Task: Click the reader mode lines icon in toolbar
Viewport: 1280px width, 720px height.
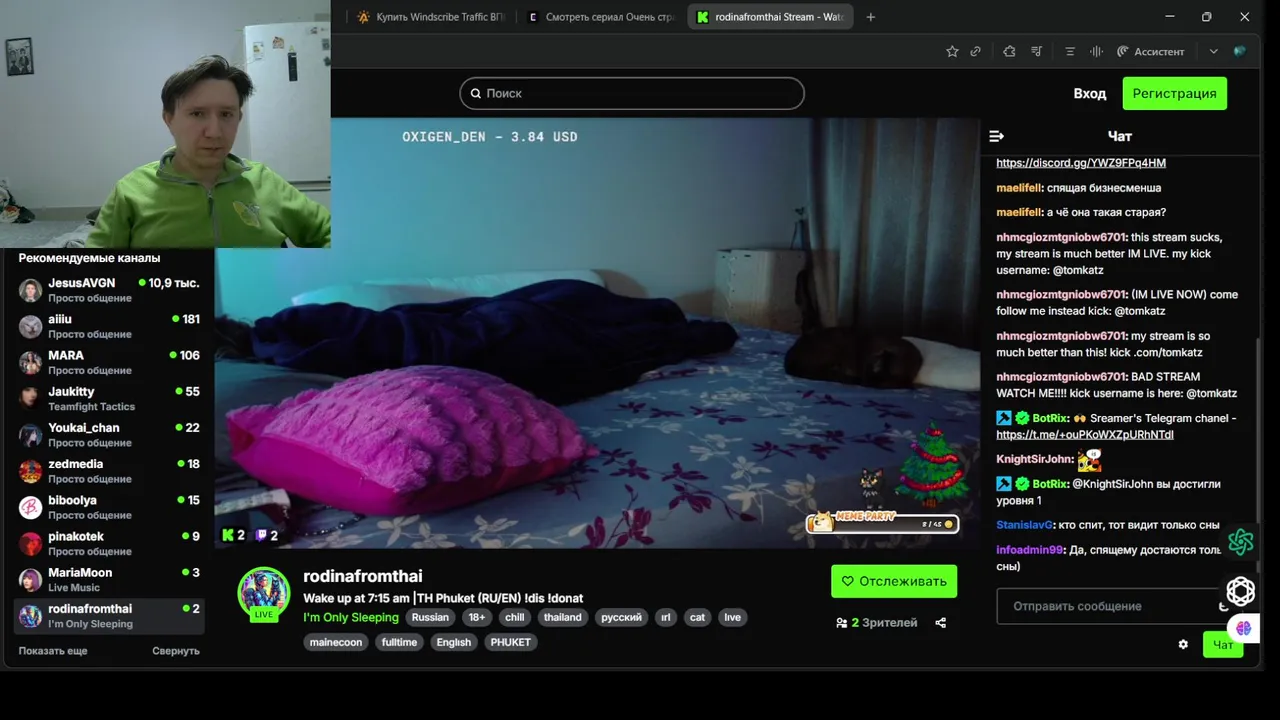Action: coord(1070,51)
